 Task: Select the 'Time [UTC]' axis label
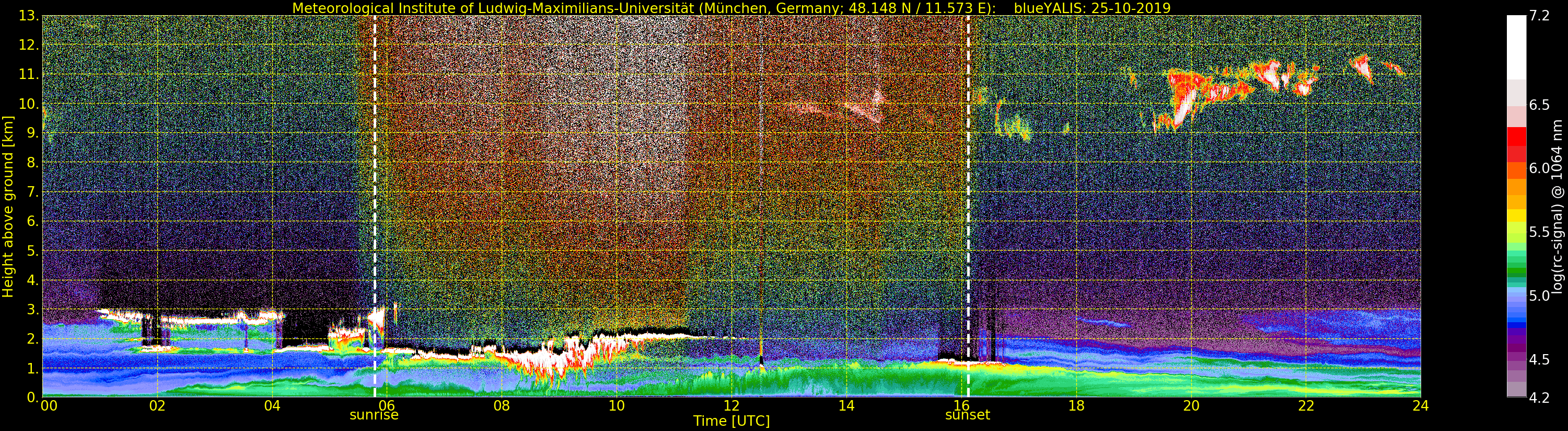(731, 421)
